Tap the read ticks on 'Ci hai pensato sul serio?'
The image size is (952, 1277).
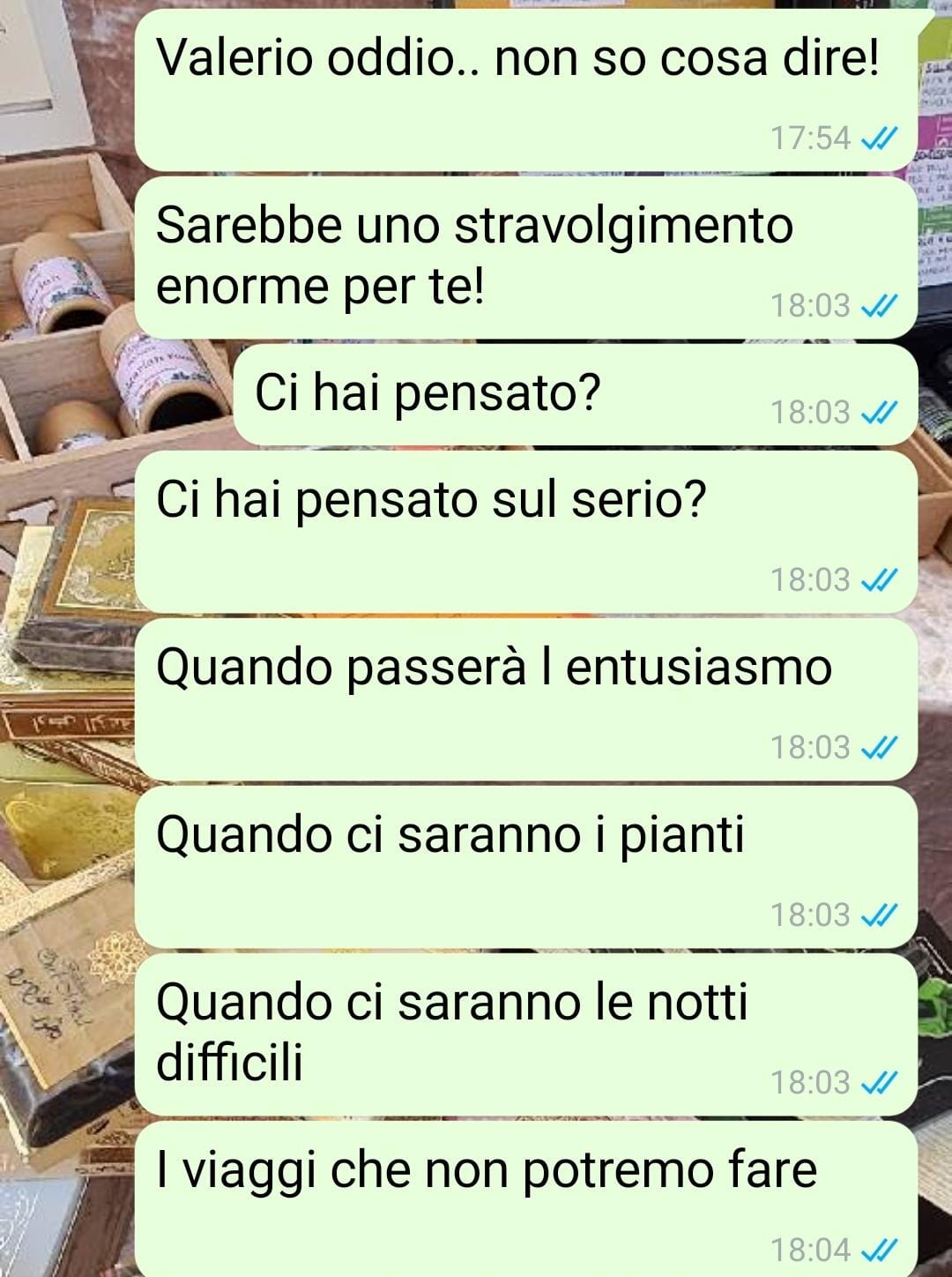pyautogui.click(x=878, y=579)
